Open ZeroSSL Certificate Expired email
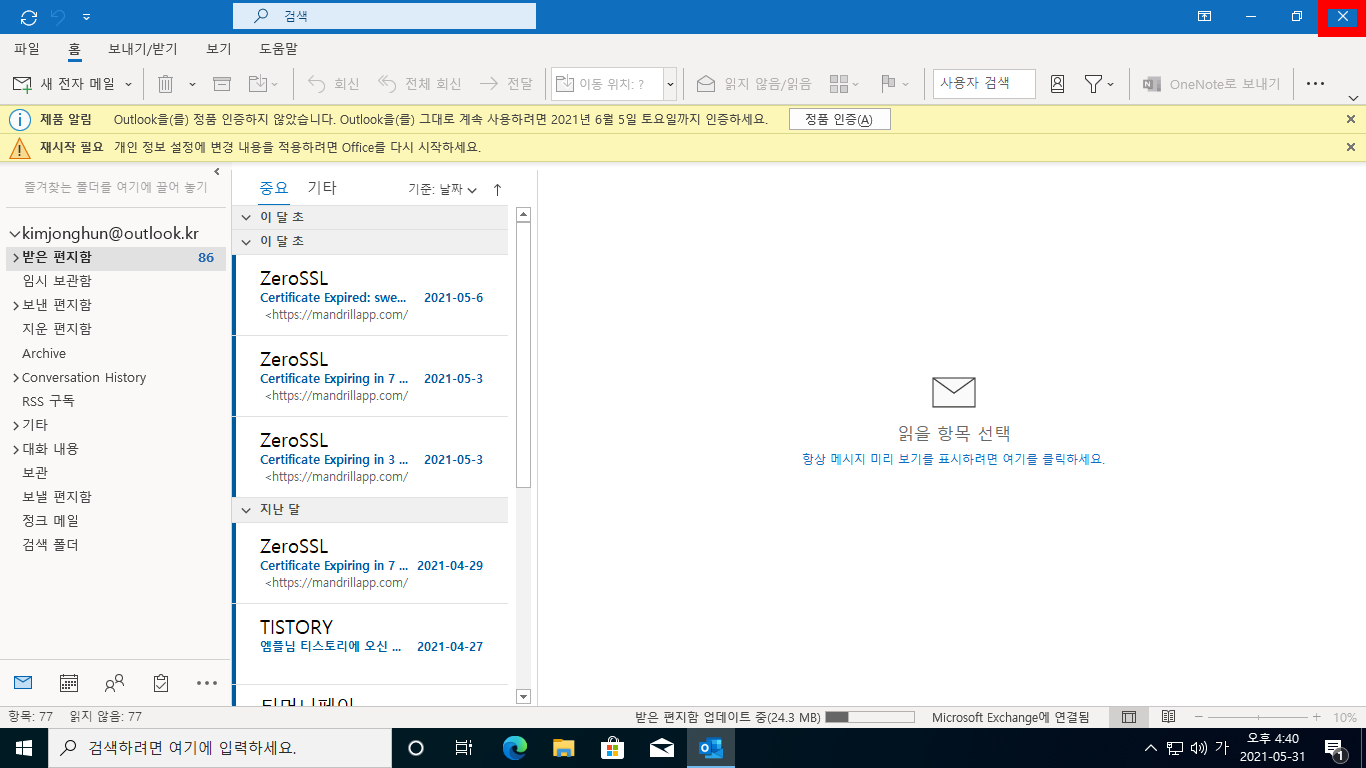This screenshot has height=768, width=1366. click(370, 295)
